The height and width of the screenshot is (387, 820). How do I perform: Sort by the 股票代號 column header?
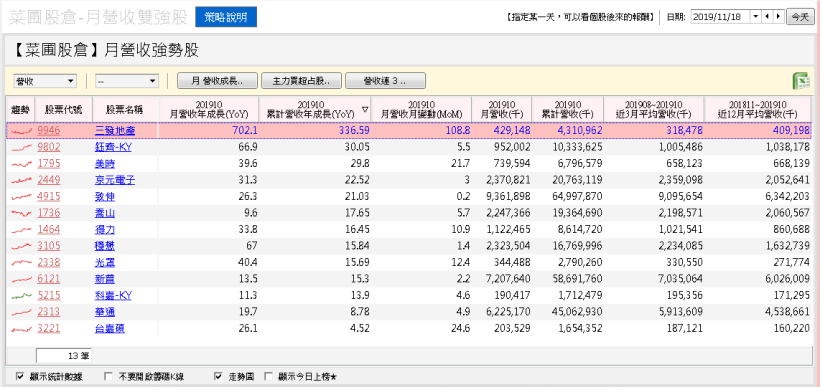tap(64, 109)
